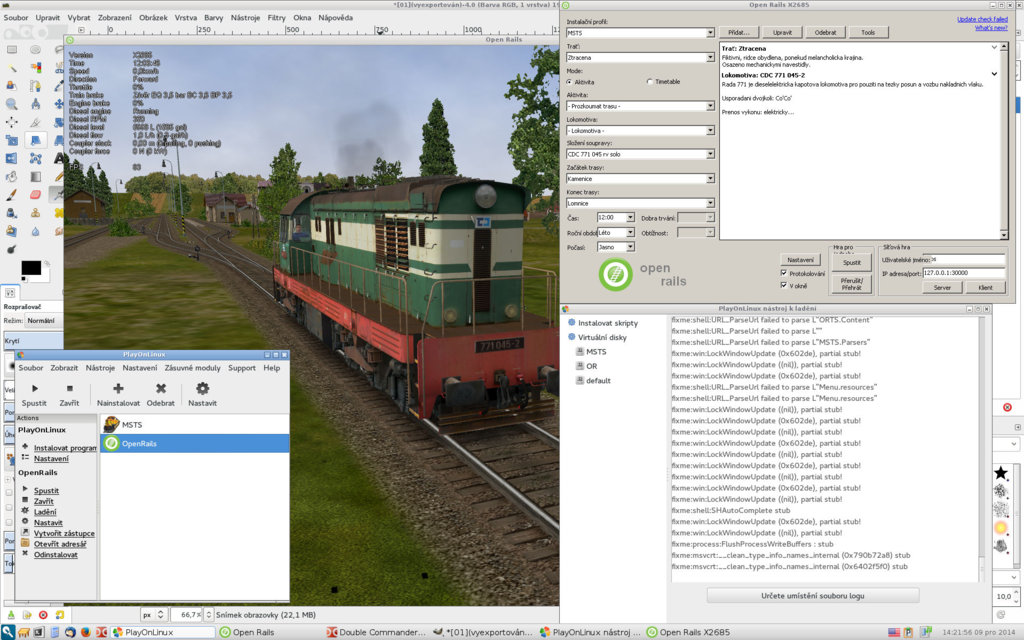Select the MSTS entry in PlayOnLinux list
This screenshot has height=640, width=1024.
point(132,425)
